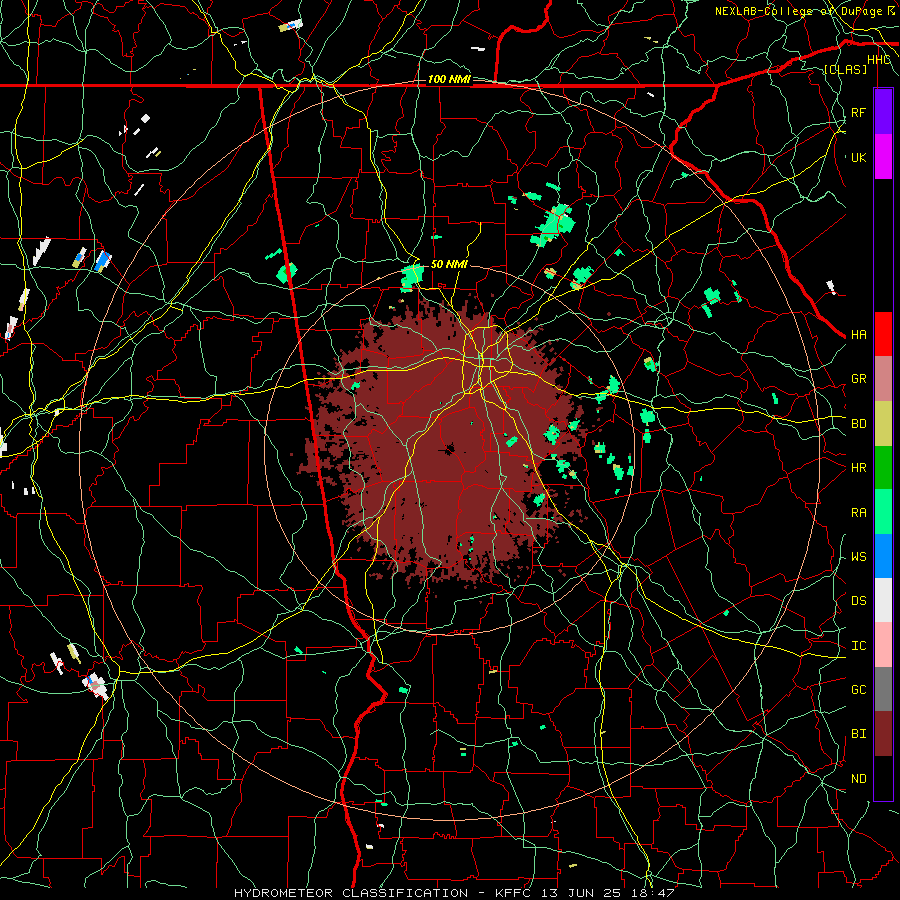Click the 'UK' legend label
The width and height of the screenshot is (900, 900).
point(858,157)
